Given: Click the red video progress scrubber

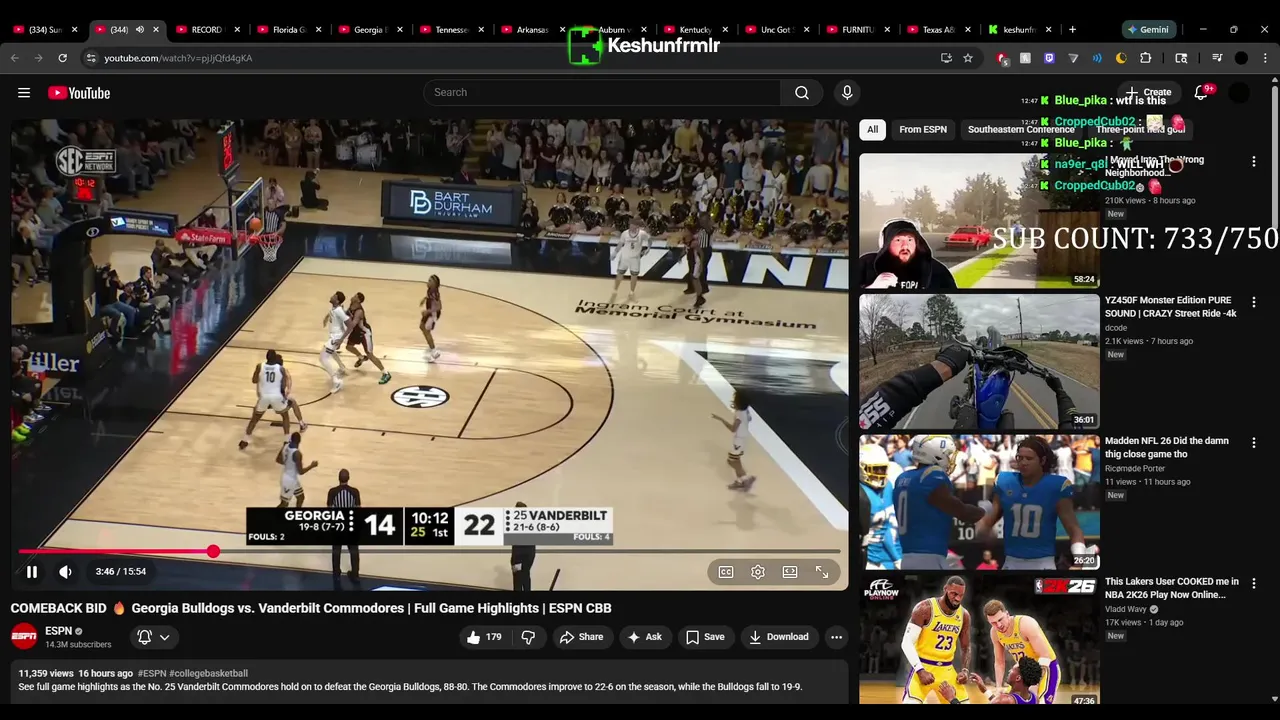Looking at the screenshot, I should click(213, 552).
